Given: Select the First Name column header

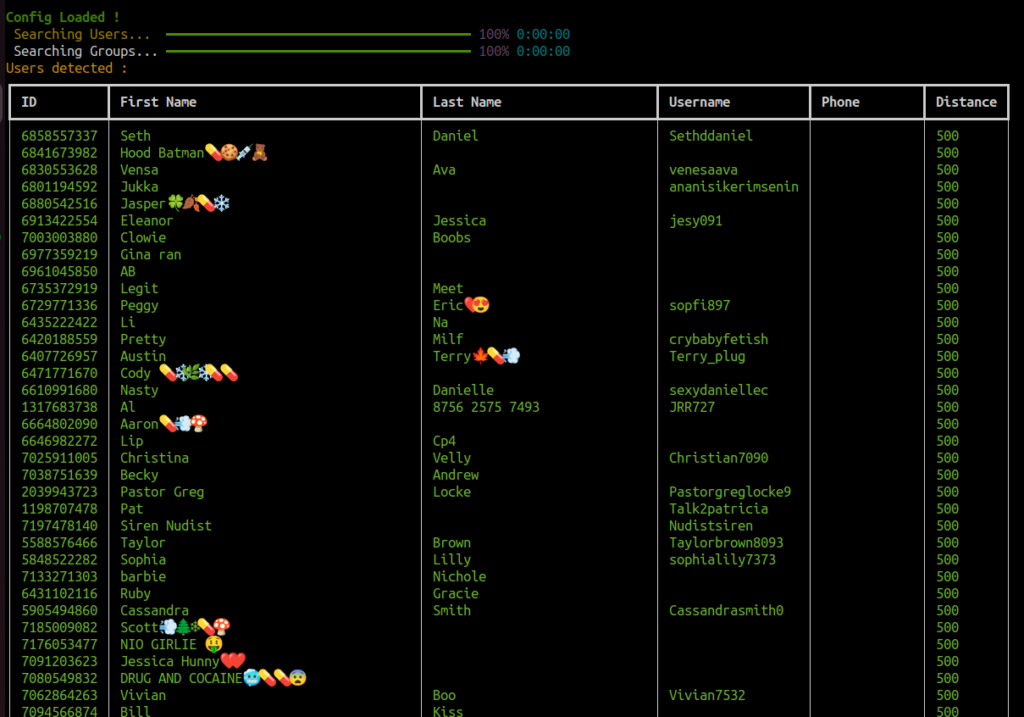Looking at the screenshot, I should coord(158,102).
